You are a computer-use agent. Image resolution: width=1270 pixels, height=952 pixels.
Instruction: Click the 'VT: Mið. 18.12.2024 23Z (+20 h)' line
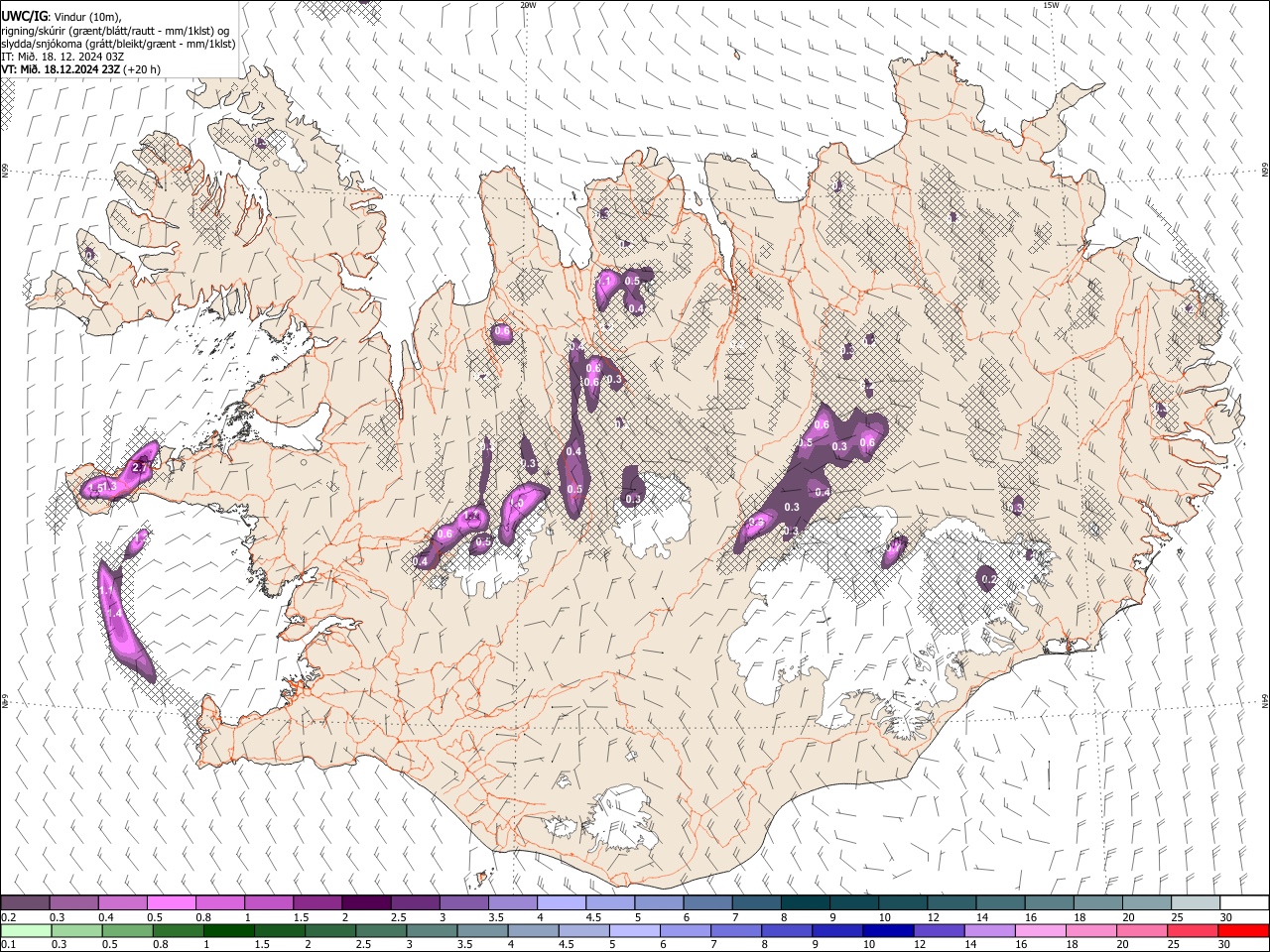pyautogui.click(x=80, y=69)
